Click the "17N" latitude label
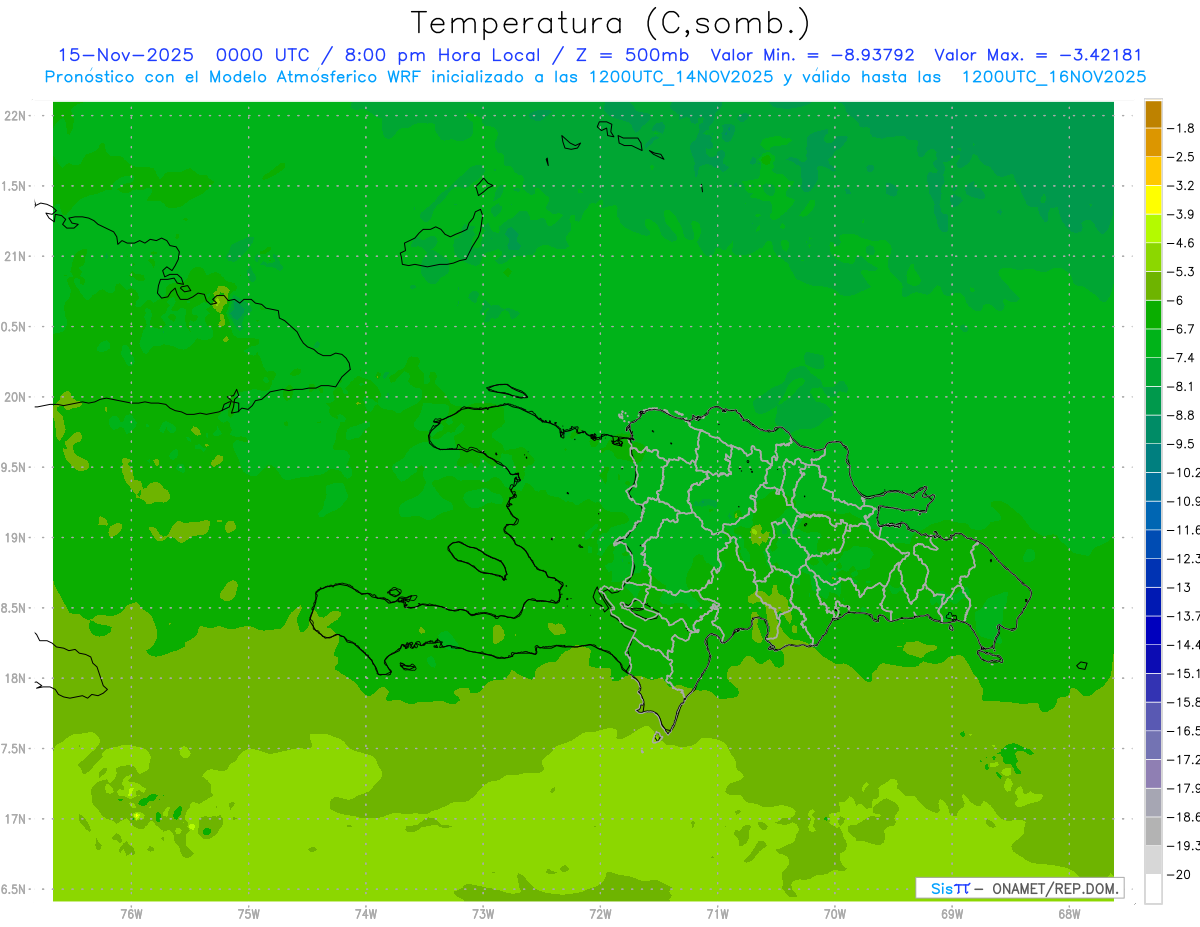The image size is (1200, 927). (x=15, y=819)
